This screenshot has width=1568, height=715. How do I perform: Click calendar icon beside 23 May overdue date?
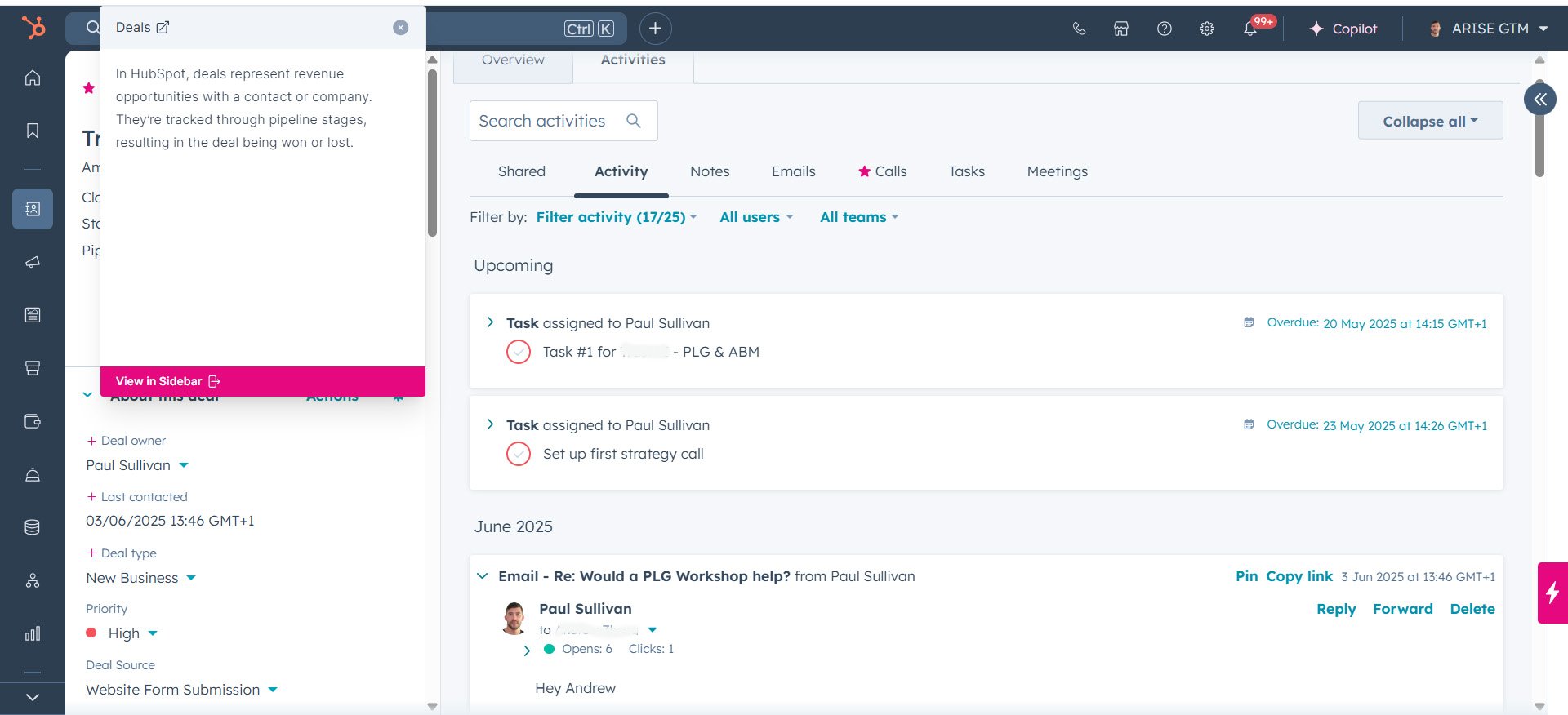pos(1249,424)
